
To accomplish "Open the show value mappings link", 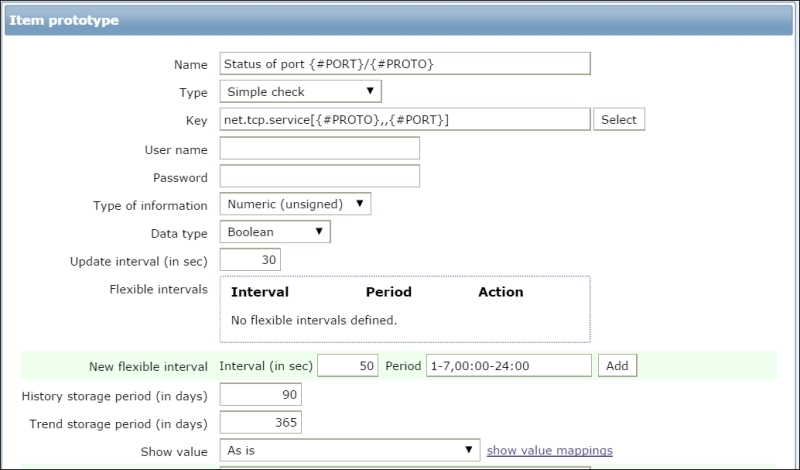I will [x=549, y=451].
